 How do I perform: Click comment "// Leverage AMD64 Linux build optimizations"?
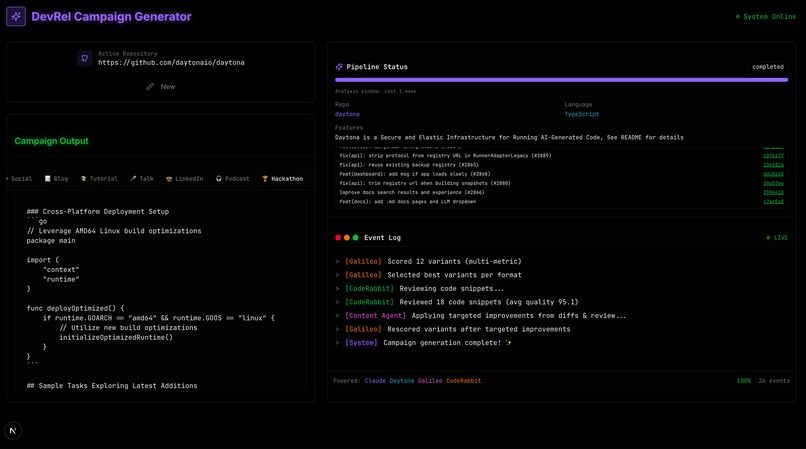pyautogui.click(x=114, y=231)
